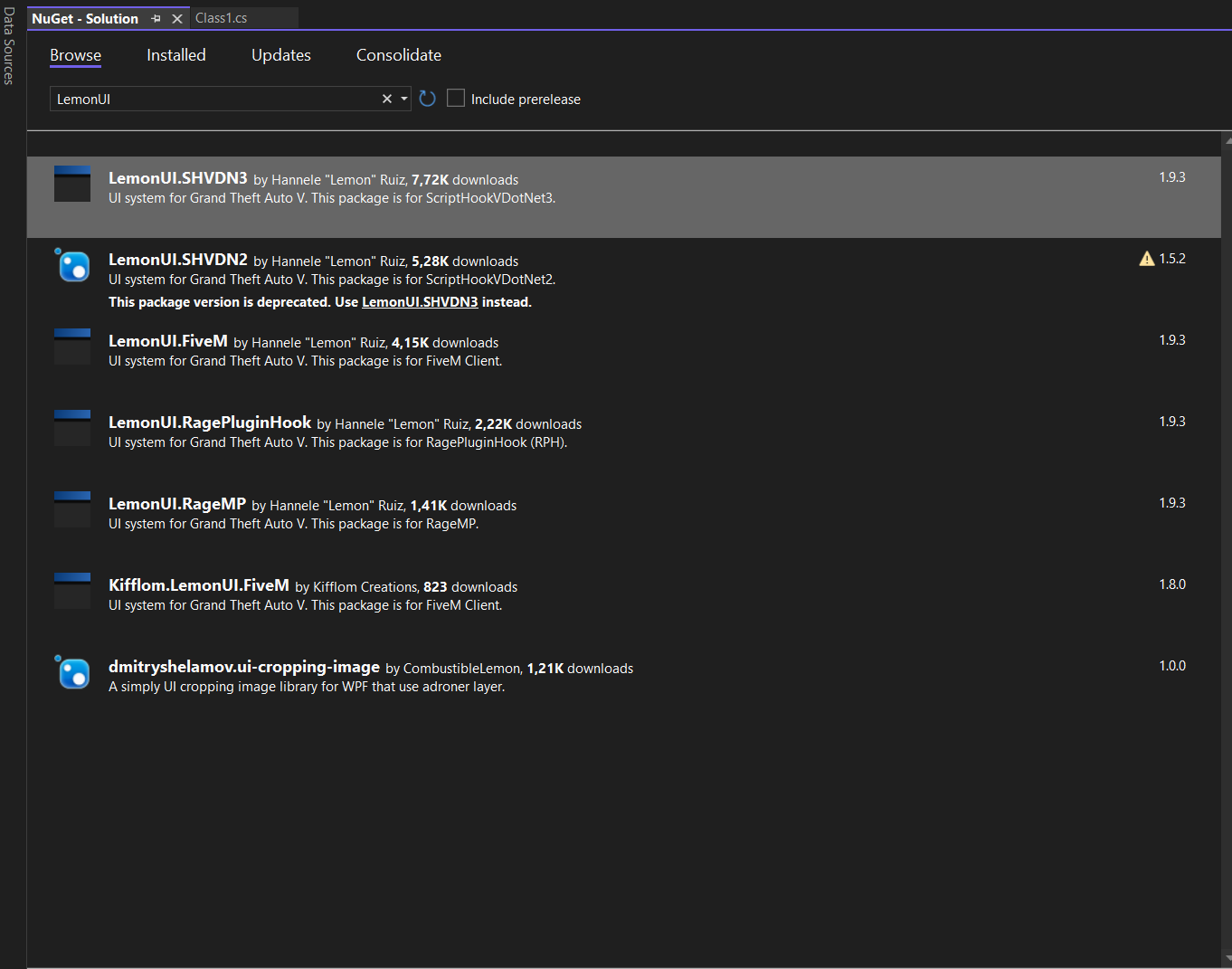Select the dmitryshelamov.ui-cropping-image package icon

[x=72, y=672]
